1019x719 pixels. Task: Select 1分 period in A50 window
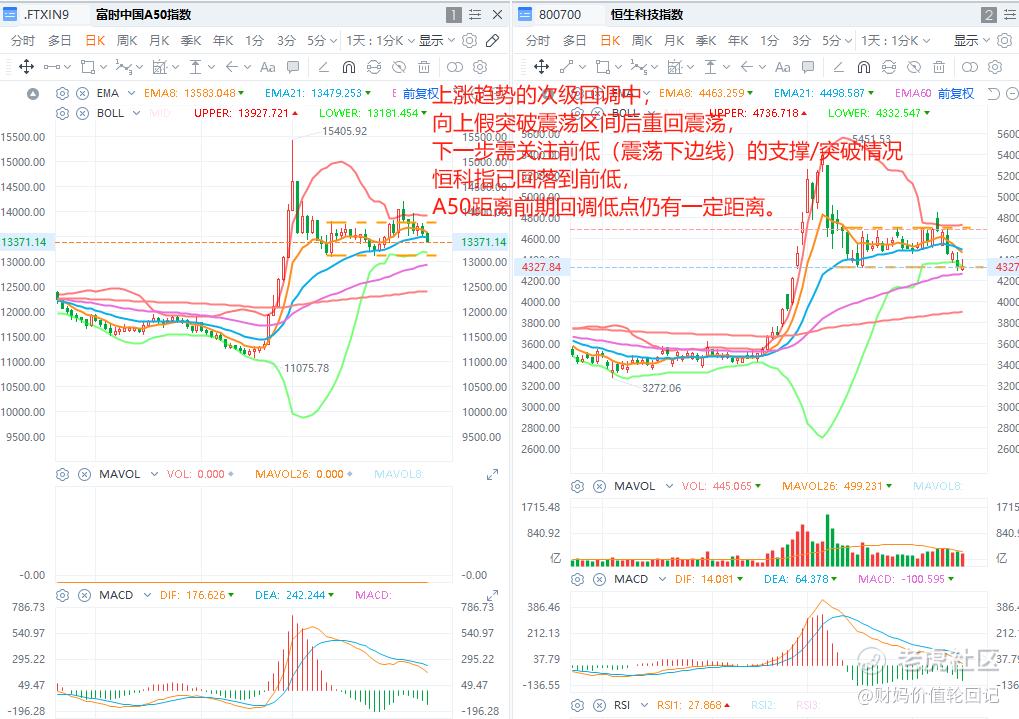click(x=254, y=40)
